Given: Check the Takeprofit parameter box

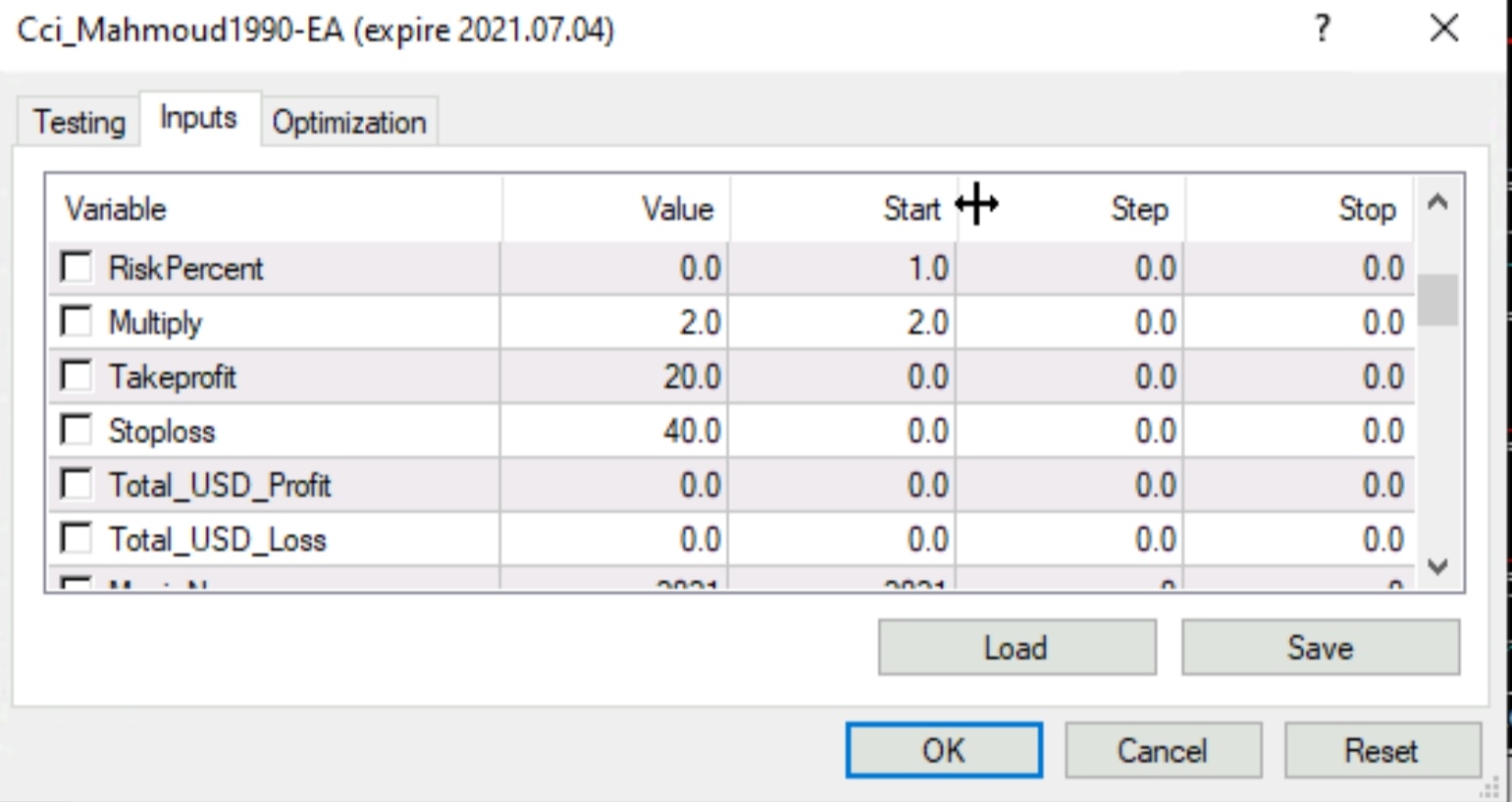Looking at the screenshot, I should click(x=77, y=376).
